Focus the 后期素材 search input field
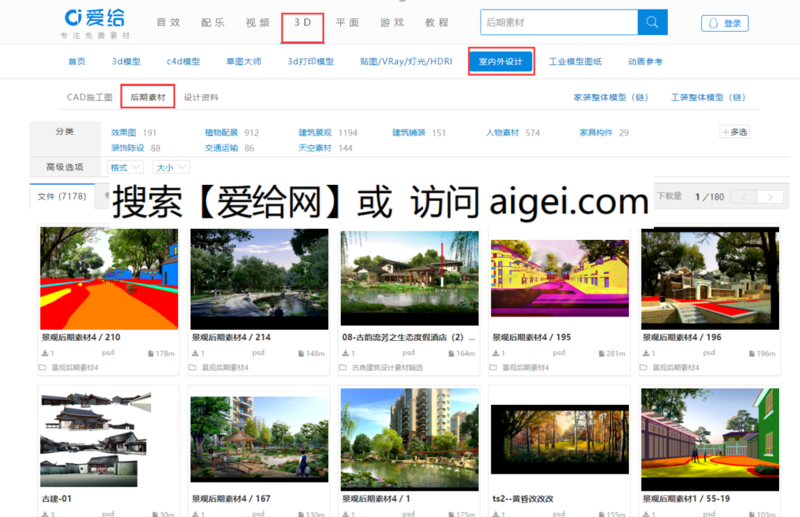This screenshot has width=800, height=517. tap(559, 22)
